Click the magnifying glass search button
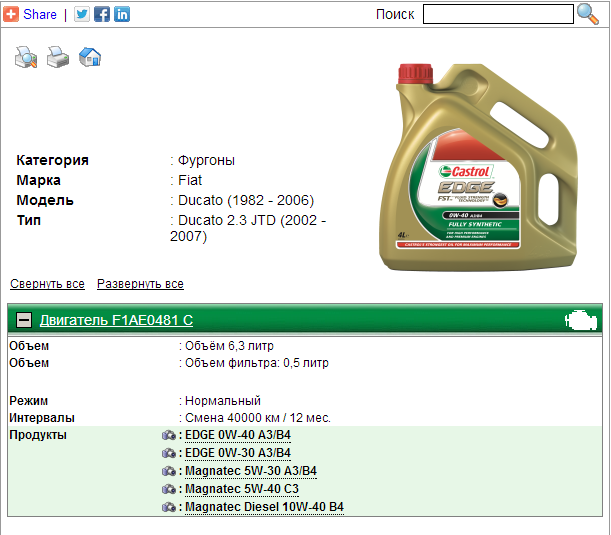 pos(588,13)
